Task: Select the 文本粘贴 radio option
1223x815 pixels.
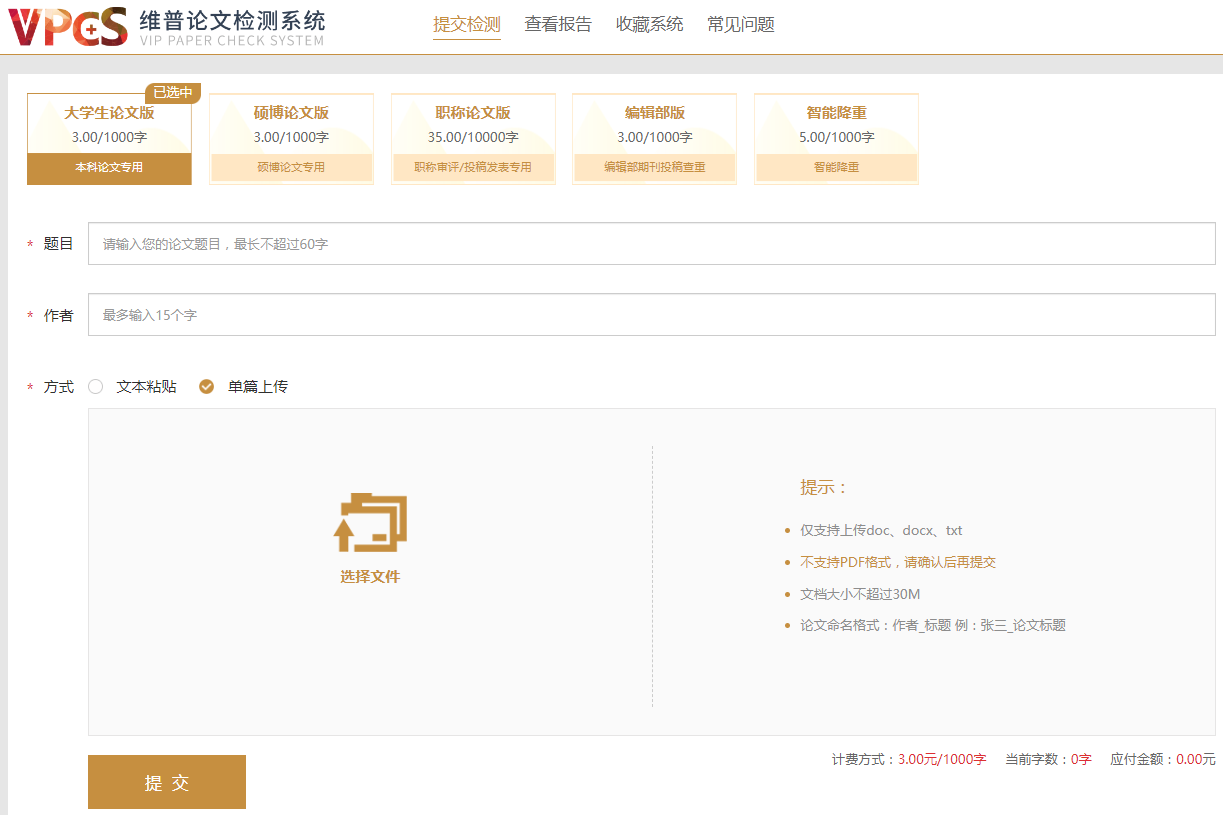Action: pos(96,387)
